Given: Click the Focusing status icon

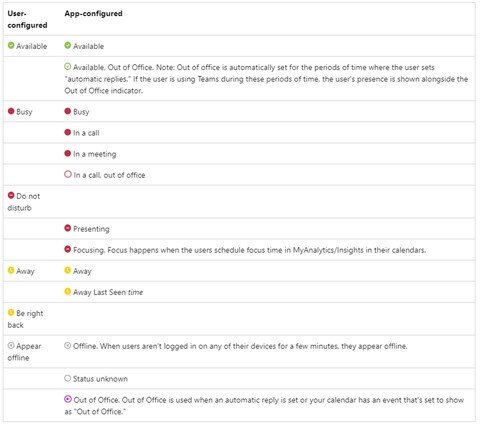Looking at the screenshot, I should (x=68, y=249).
